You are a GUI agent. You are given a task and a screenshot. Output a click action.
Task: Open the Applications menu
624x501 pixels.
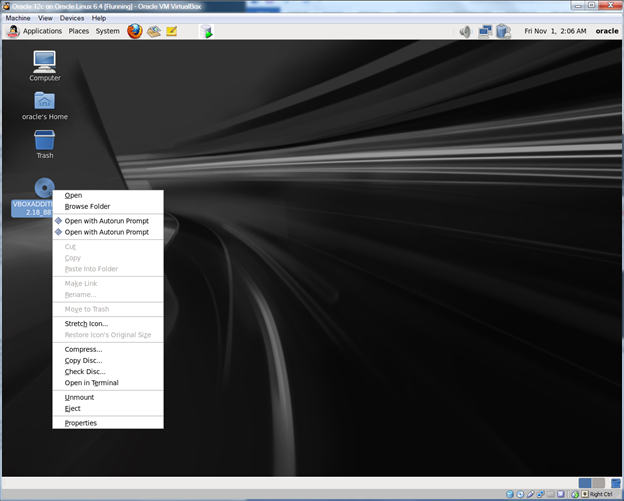coord(41,31)
